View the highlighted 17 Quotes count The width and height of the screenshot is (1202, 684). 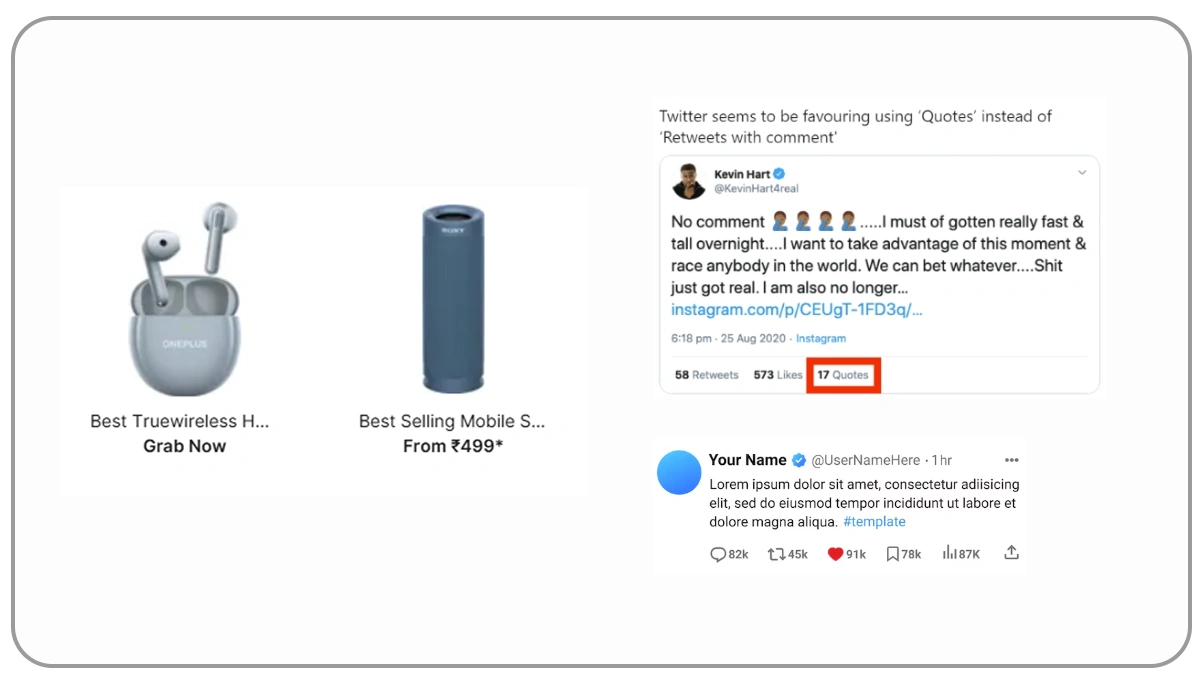click(843, 374)
